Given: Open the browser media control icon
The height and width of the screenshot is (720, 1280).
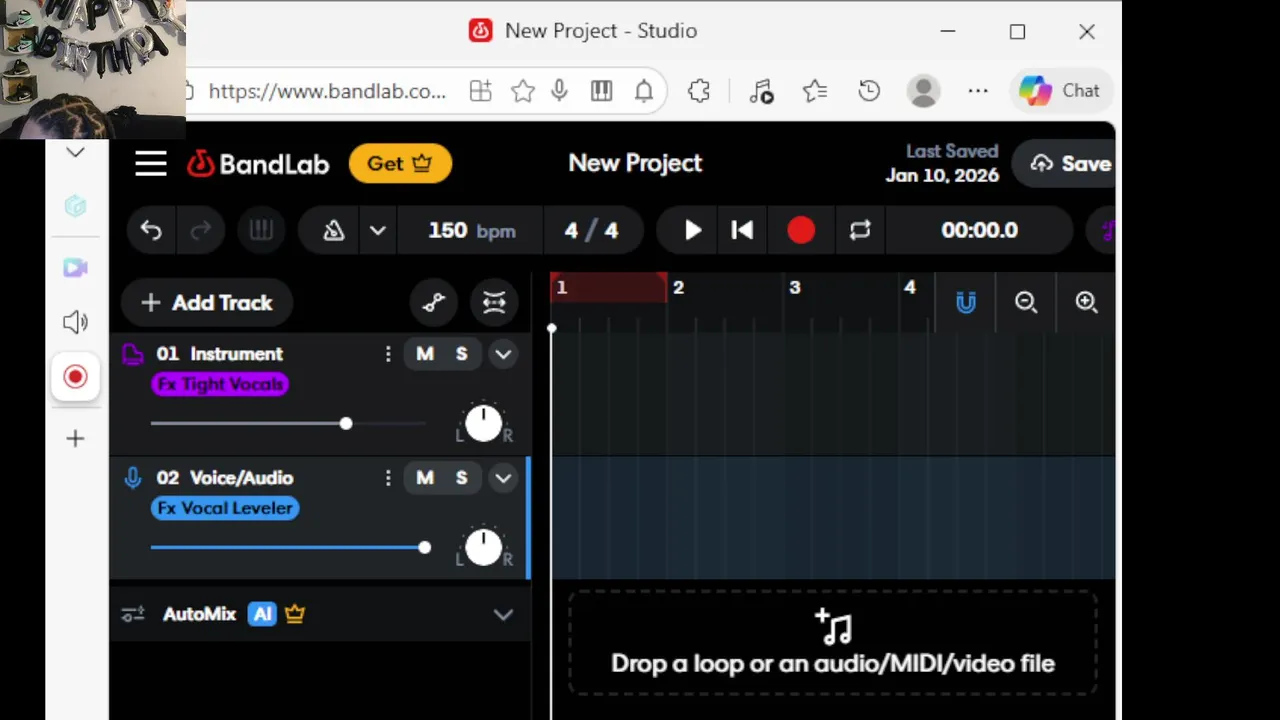Looking at the screenshot, I should [762, 91].
